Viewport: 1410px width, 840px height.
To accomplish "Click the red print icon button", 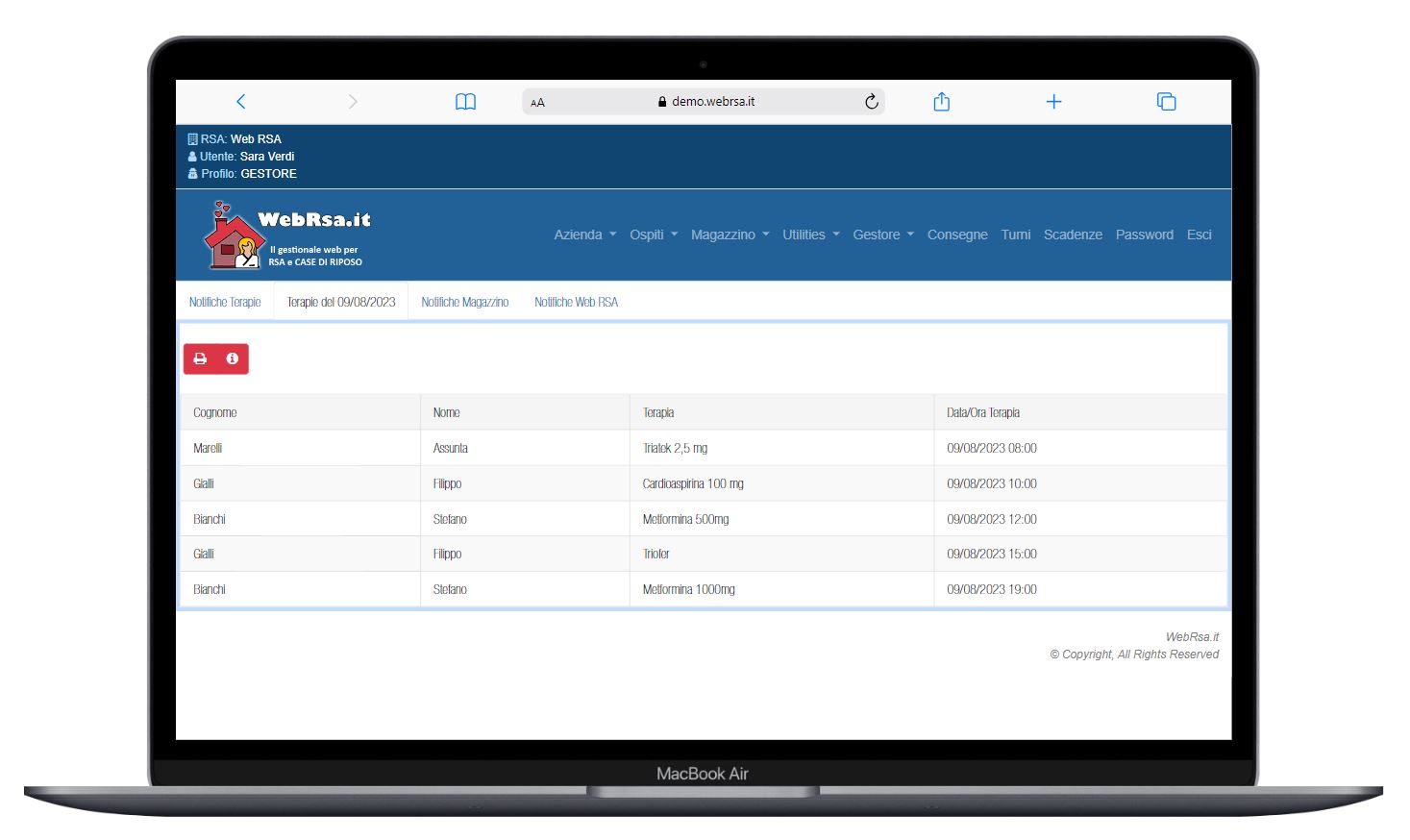I will (x=200, y=358).
